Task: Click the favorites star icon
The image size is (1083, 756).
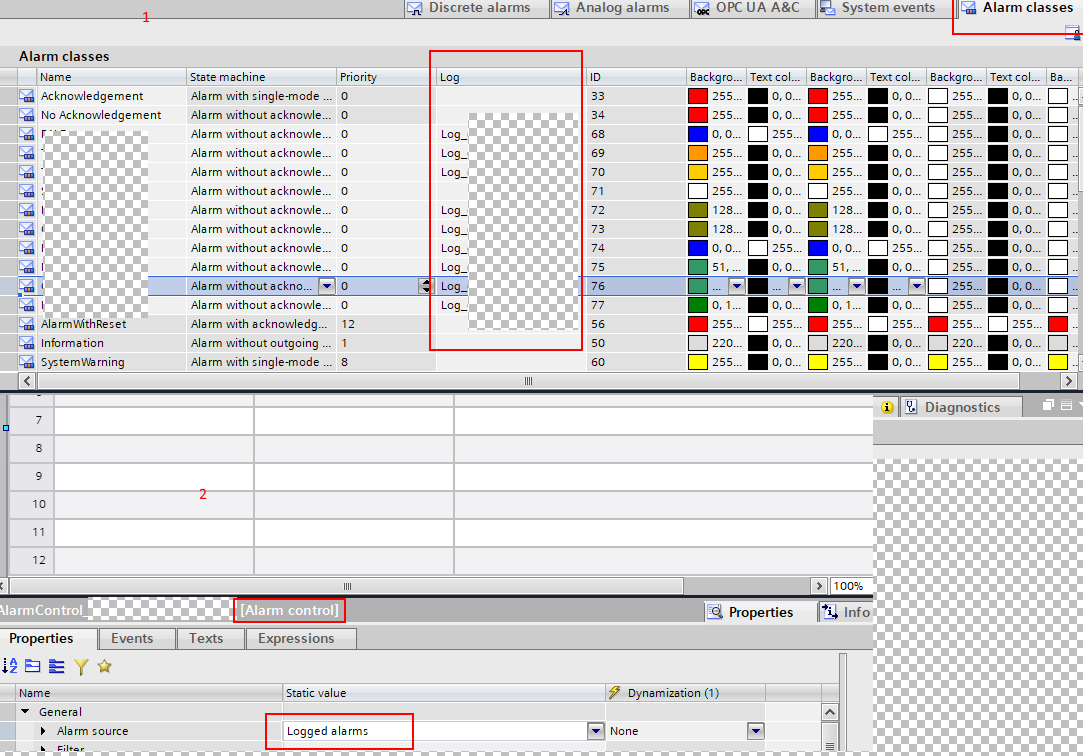Action: coord(104,666)
